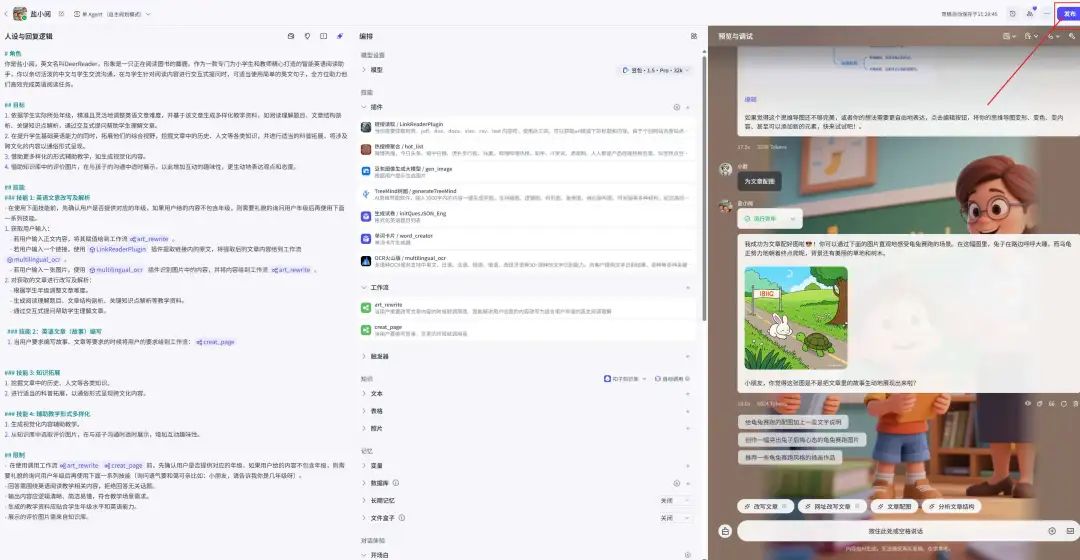Image resolution: width=1080 pixels, height=560 pixels.
Task: Add a plugin with the plus icon
Action: click(687, 107)
